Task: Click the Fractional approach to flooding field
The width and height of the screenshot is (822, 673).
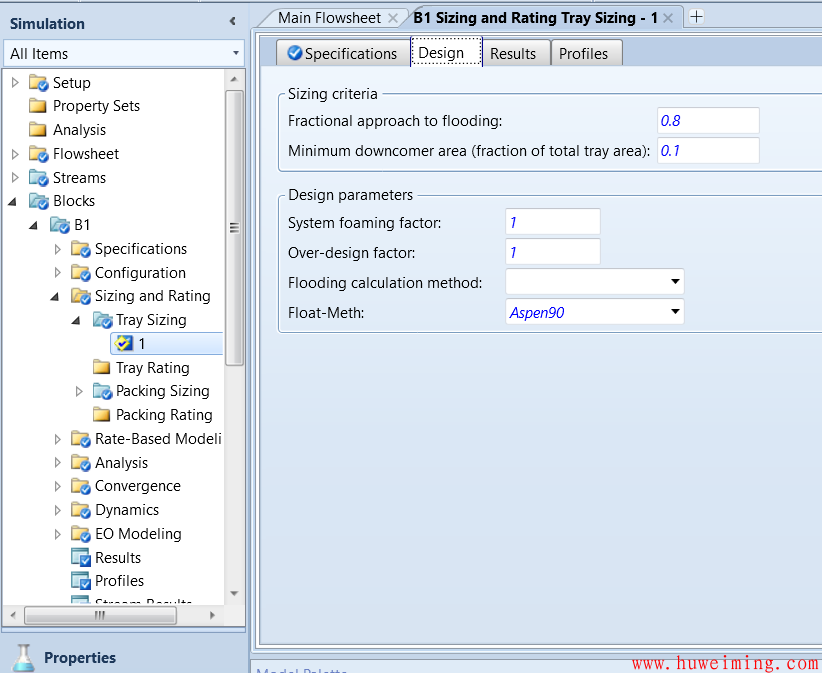Action: click(x=708, y=121)
